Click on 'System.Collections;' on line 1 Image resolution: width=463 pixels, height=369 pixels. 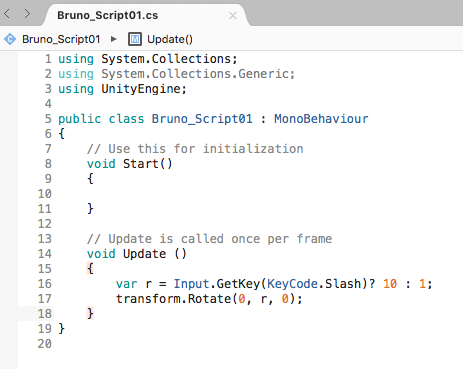169,59
